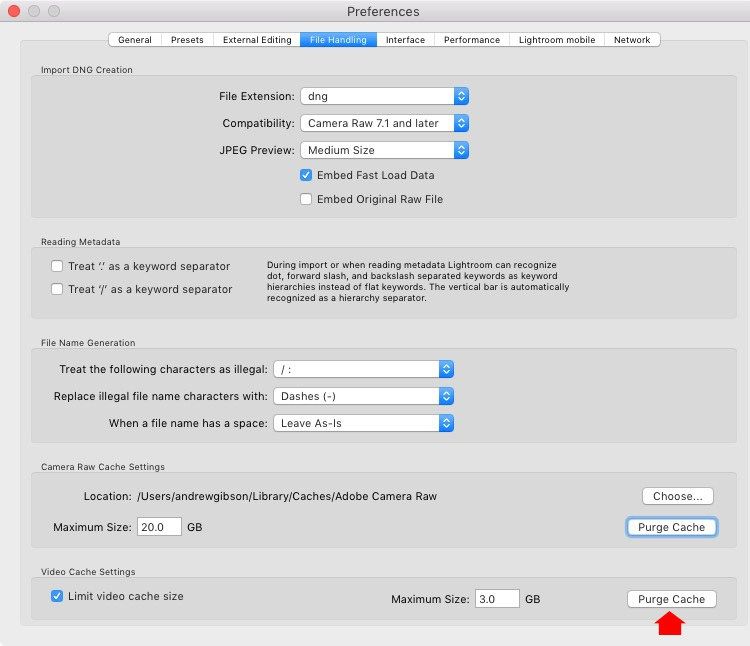Viewport: 750px width, 646px height.
Task: Open the Network tab
Action: click(x=632, y=40)
